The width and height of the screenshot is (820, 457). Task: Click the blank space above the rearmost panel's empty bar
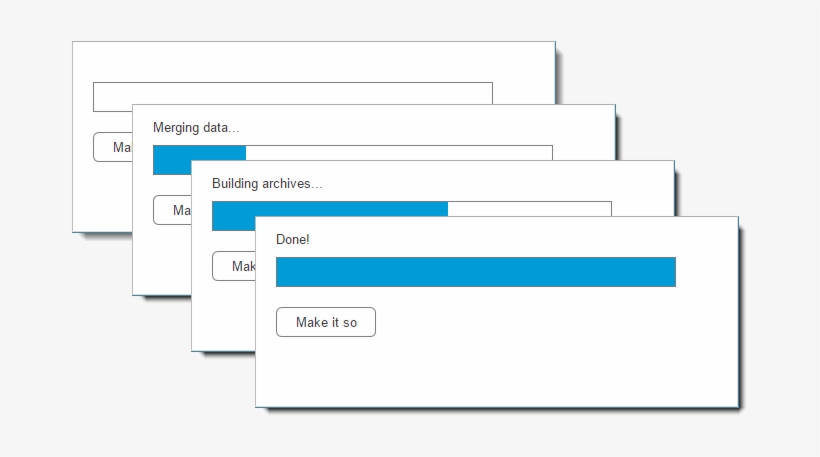(300, 62)
